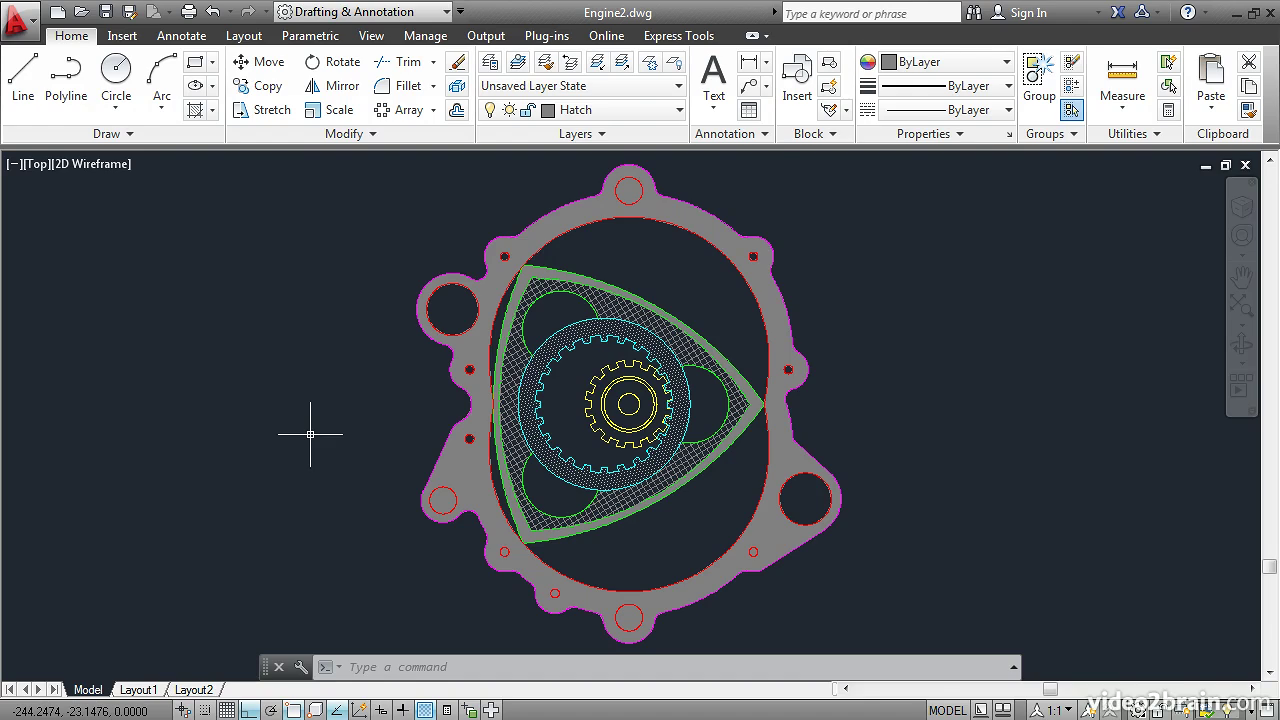The image size is (1280, 720).
Task: Click the Group tool icon
Action: (x=1039, y=78)
